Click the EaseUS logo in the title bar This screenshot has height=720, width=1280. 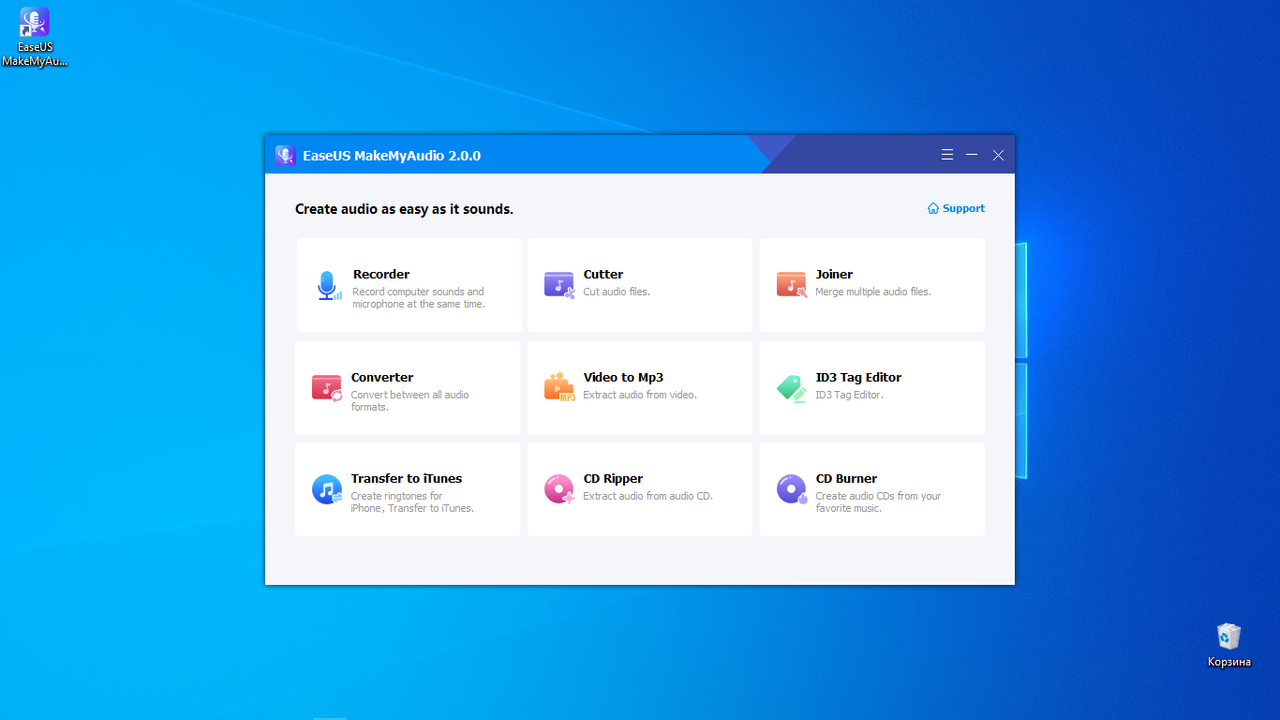pos(285,155)
